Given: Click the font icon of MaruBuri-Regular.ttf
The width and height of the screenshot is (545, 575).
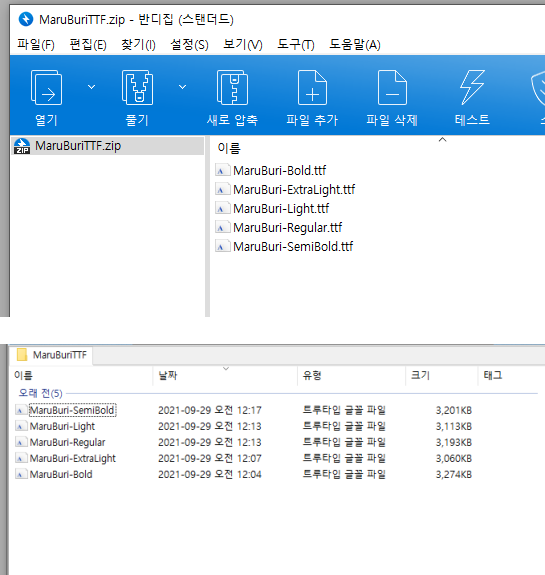Looking at the screenshot, I should coord(223,228).
